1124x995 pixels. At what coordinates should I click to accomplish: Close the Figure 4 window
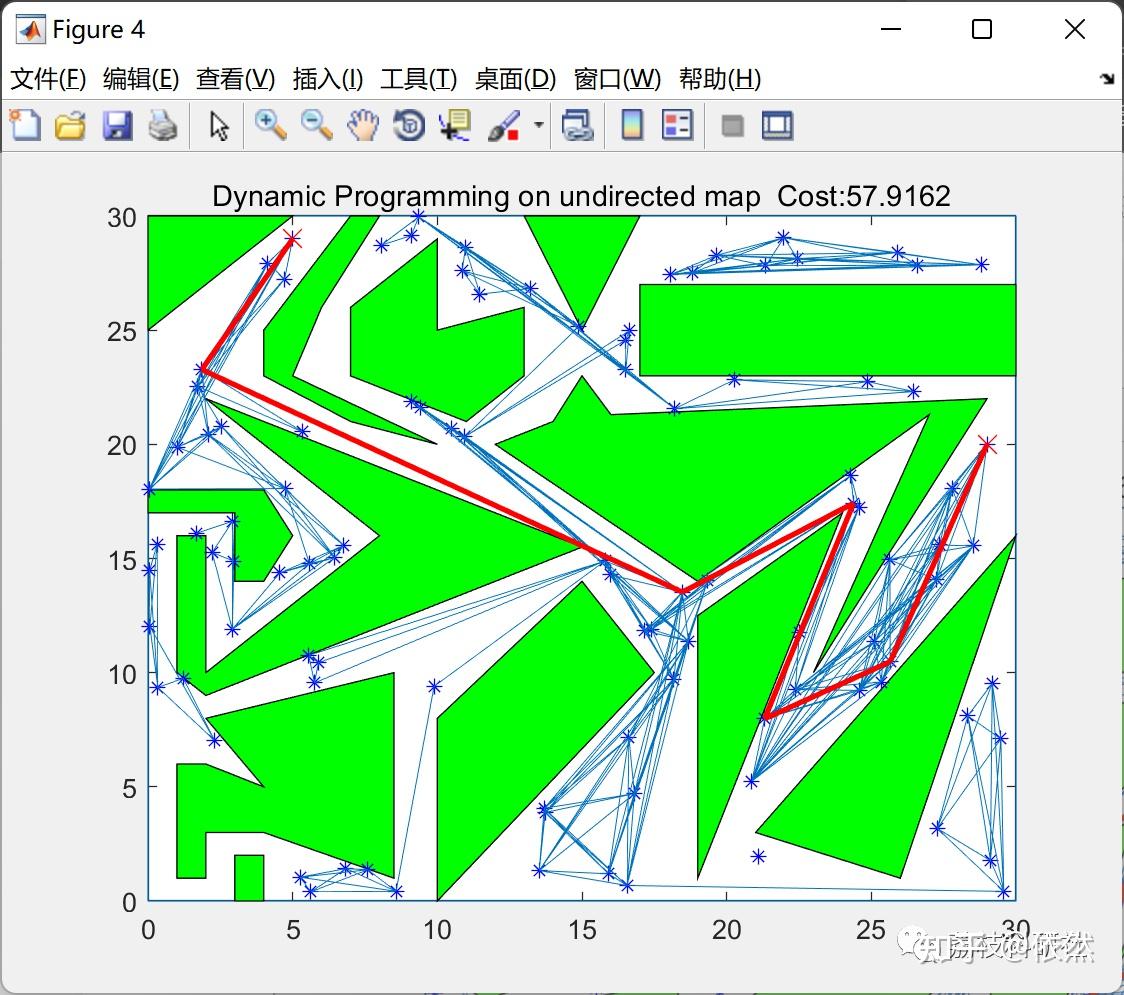[x=1075, y=29]
